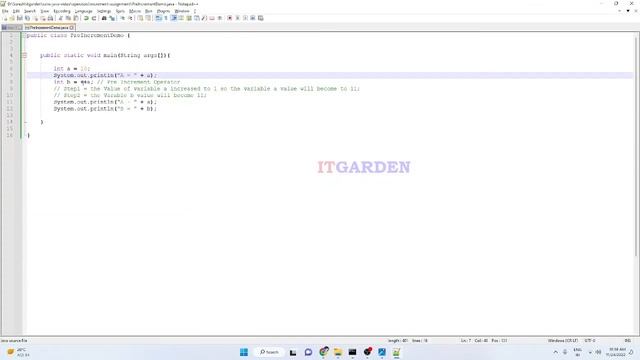Click the stop recording macro icon
Screen dimensions: 640x360
click(237, 18)
